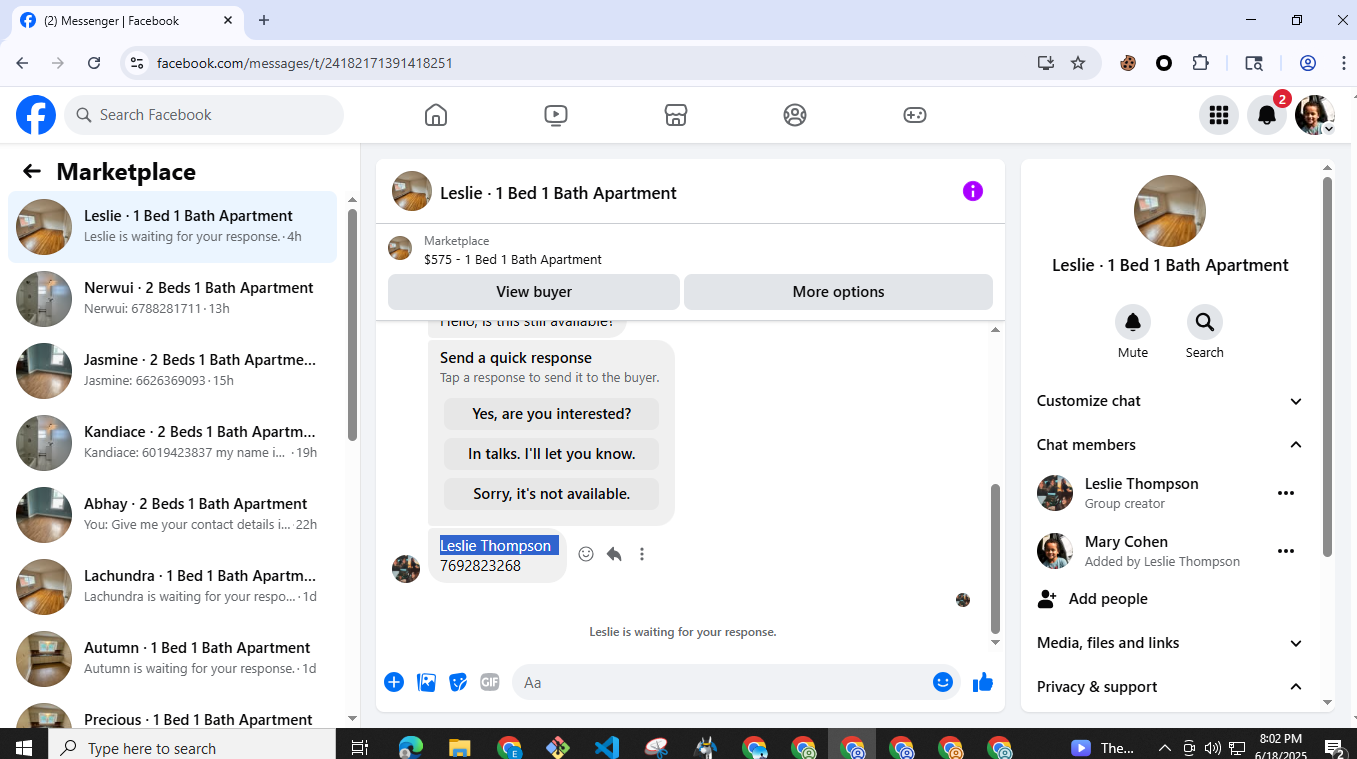The width and height of the screenshot is (1357, 759).
Task: Reload the page in Chrome
Action: [94, 63]
